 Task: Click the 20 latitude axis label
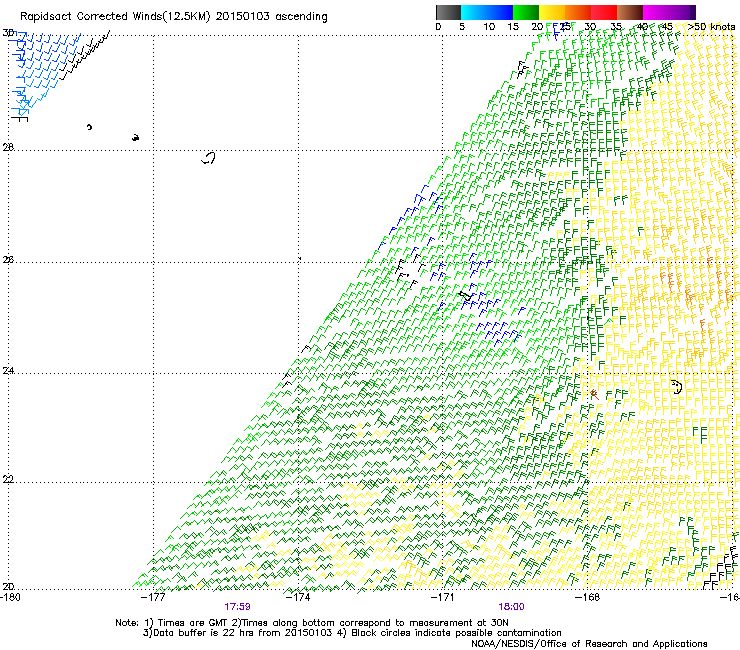[8, 586]
